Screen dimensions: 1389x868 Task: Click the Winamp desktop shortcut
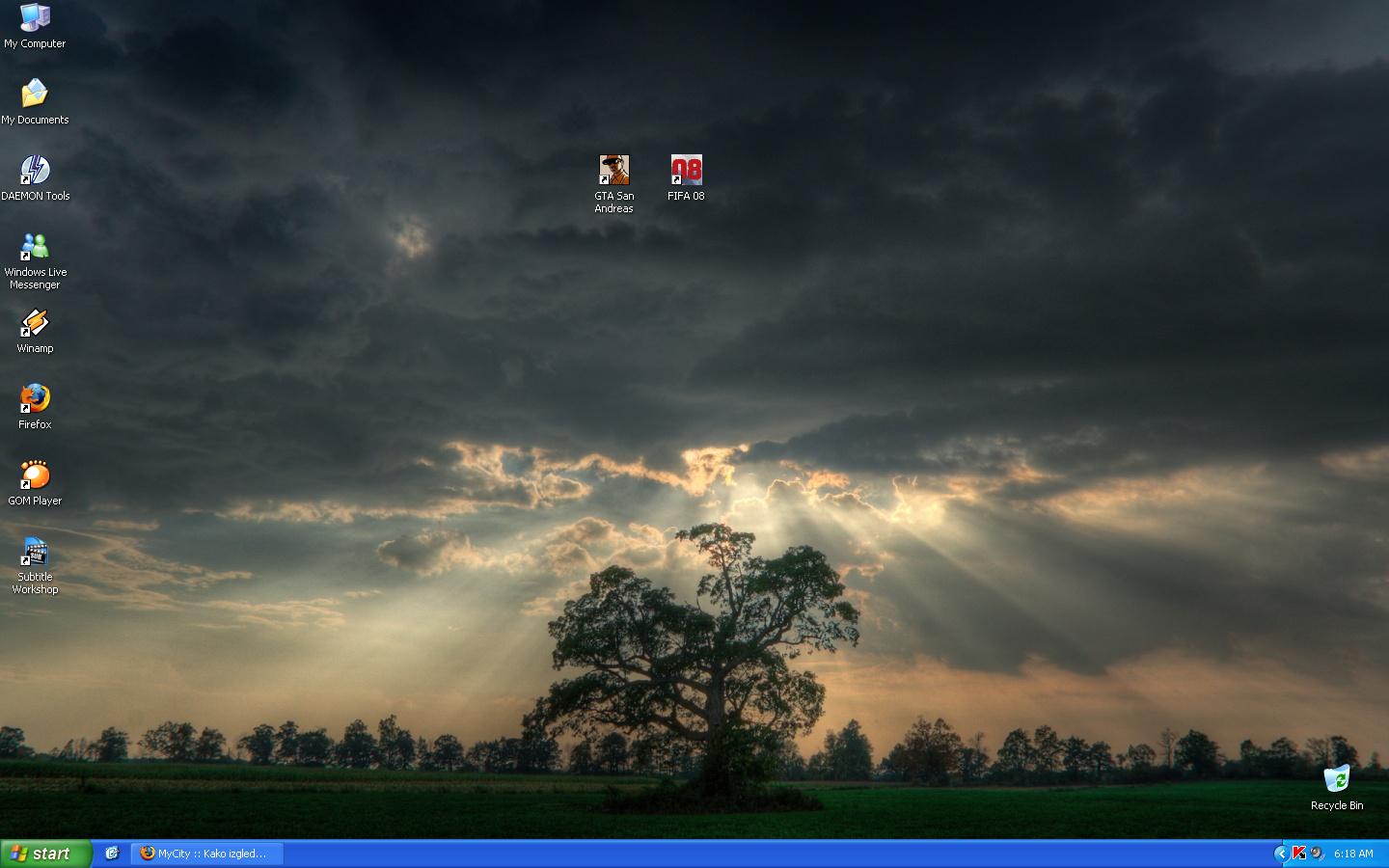coord(35,331)
